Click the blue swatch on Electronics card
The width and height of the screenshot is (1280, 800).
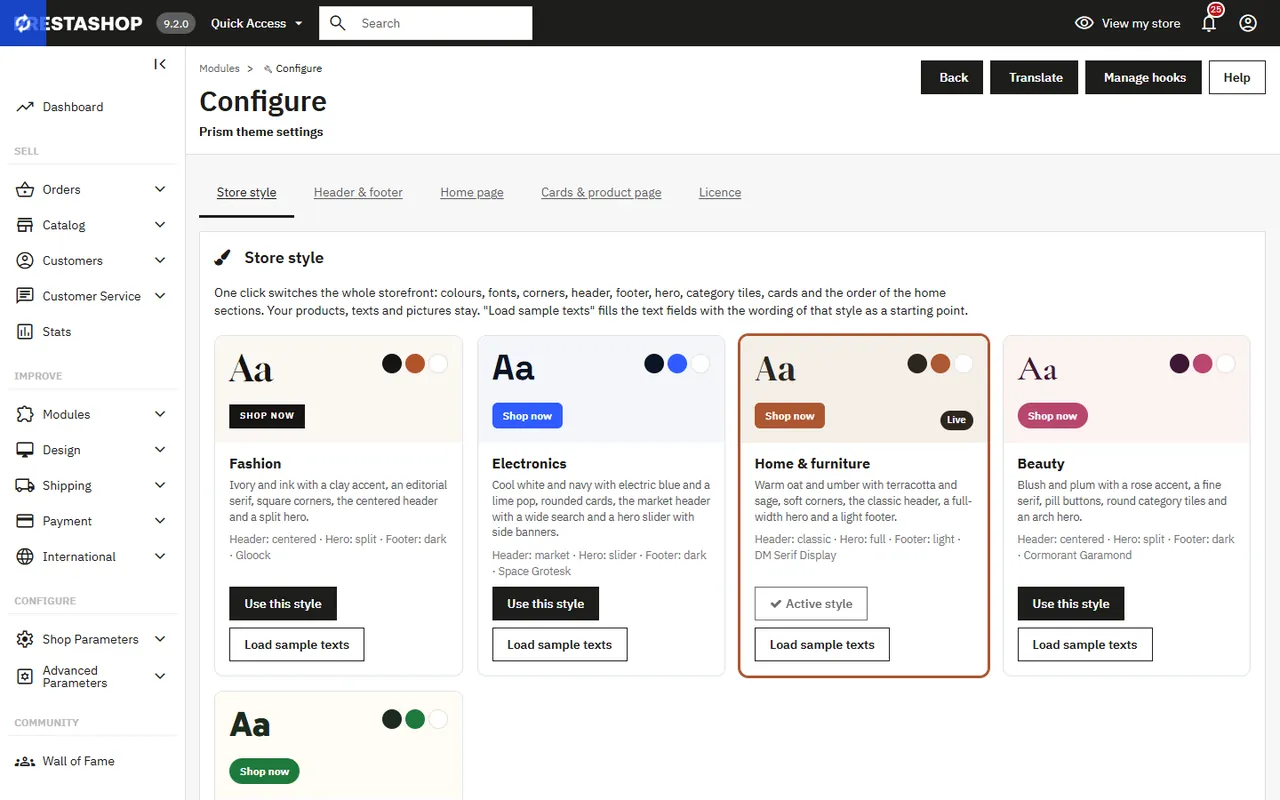click(677, 364)
